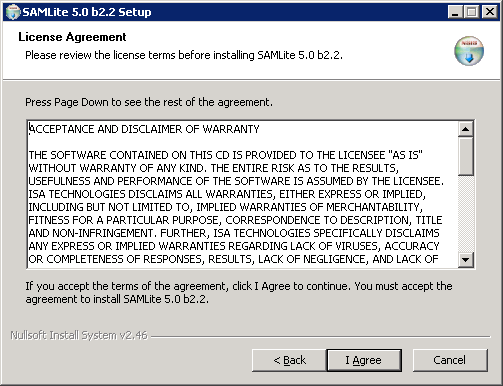Click the 'ACCEPTANCE AND DISCLAIMER OF WARRANTY' line

tap(144, 129)
